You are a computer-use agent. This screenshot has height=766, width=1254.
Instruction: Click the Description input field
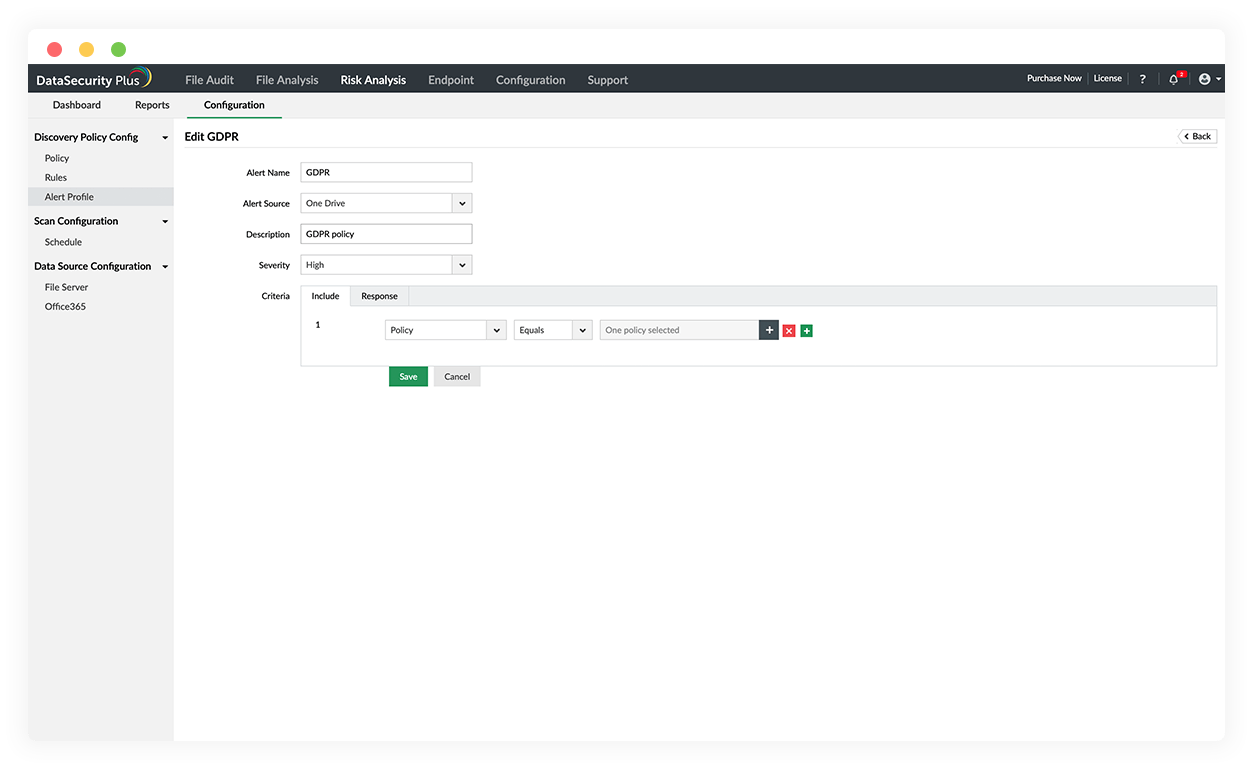click(386, 234)
